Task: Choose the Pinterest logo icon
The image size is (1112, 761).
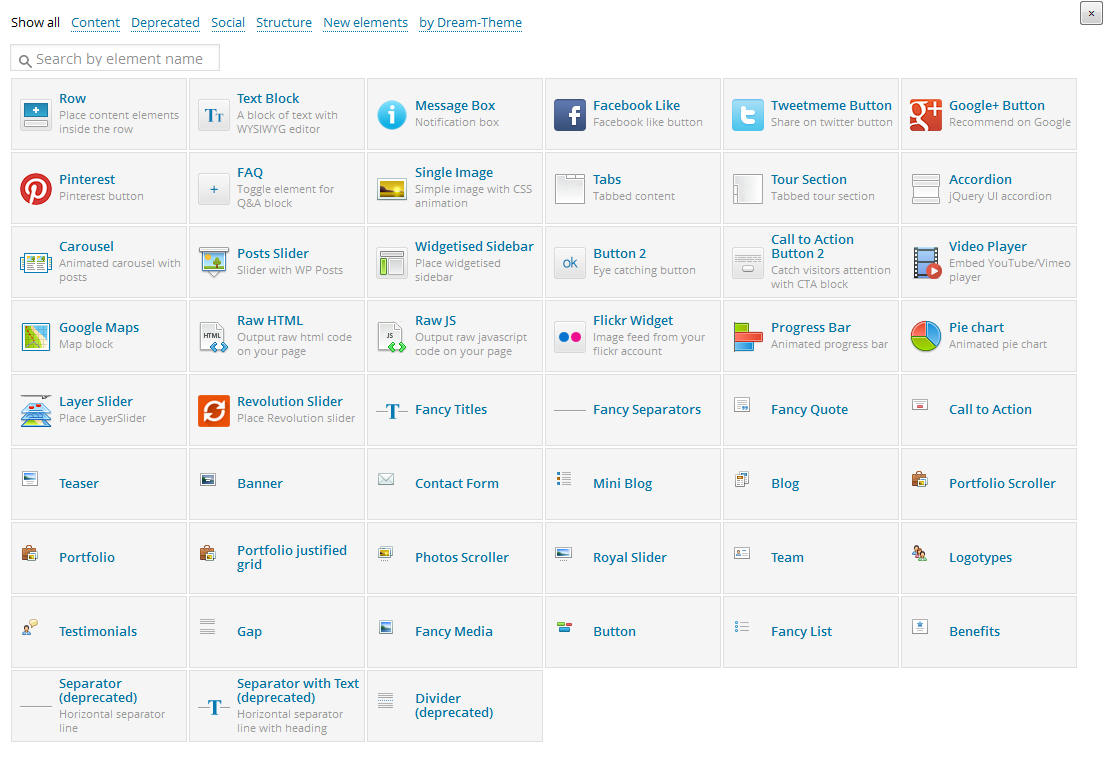Action: [x=36, y=189]
